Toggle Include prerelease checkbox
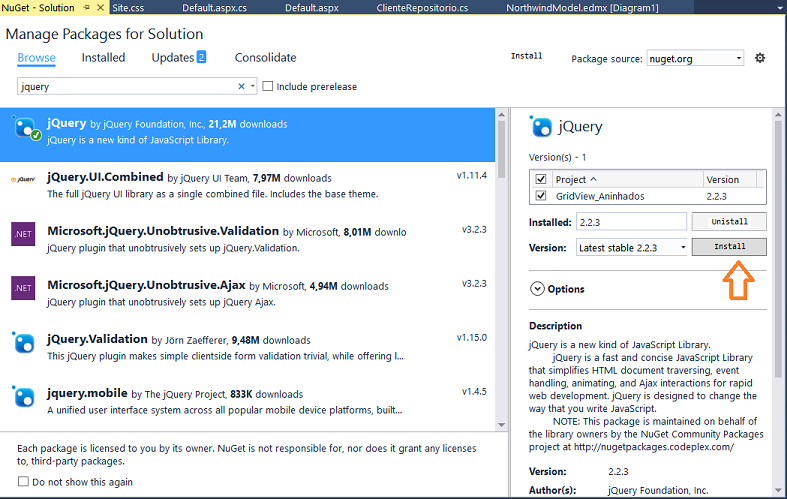787x499 pixels. 268,86
